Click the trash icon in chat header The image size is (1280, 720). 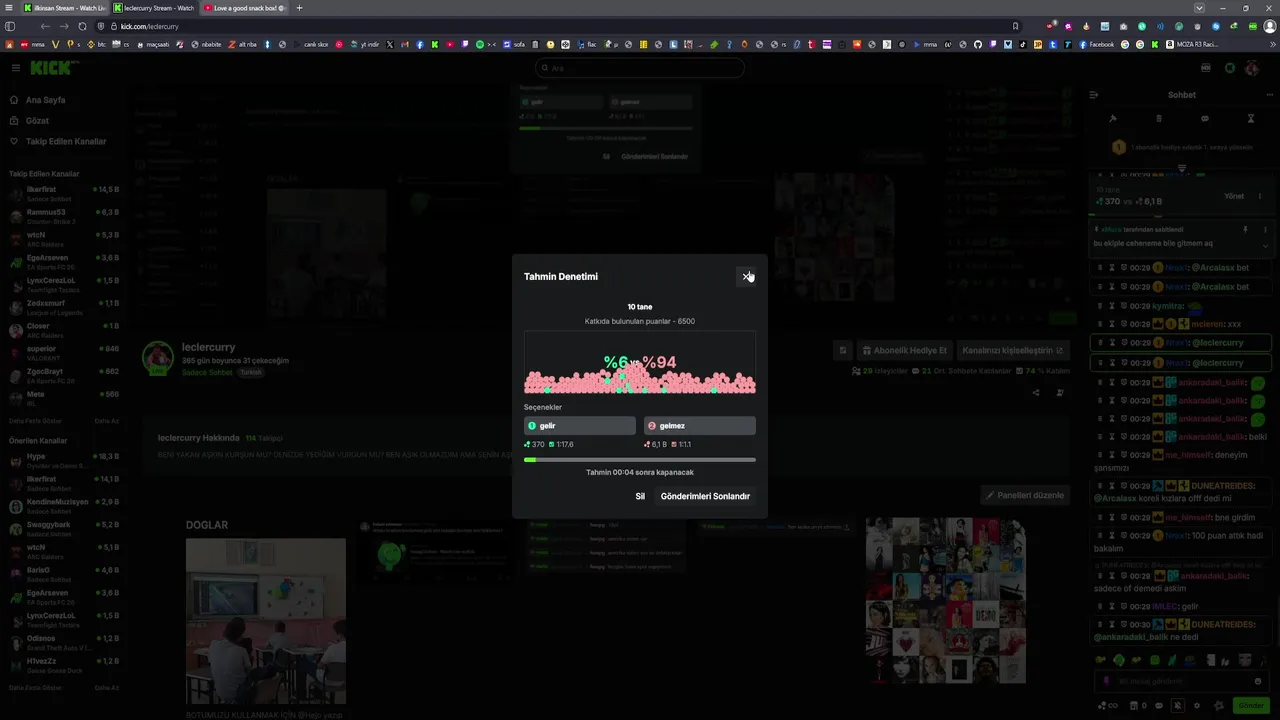pos(1159,119)
